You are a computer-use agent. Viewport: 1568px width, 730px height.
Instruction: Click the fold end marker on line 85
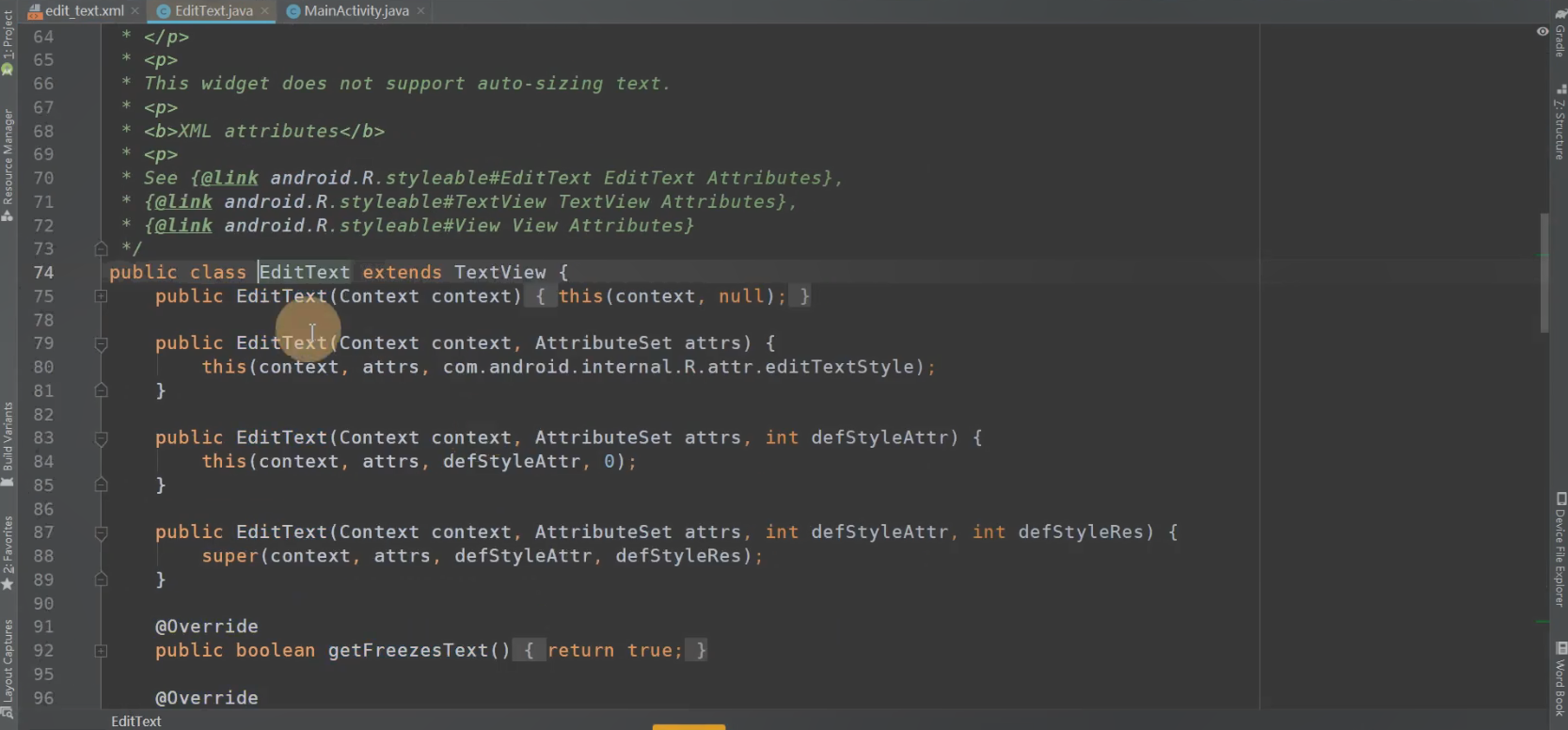101,484
